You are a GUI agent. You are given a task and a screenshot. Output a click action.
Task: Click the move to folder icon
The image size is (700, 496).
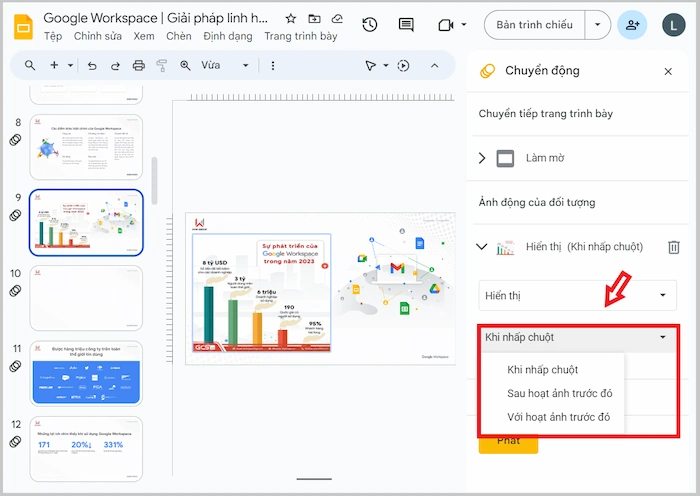click(314, 18)
